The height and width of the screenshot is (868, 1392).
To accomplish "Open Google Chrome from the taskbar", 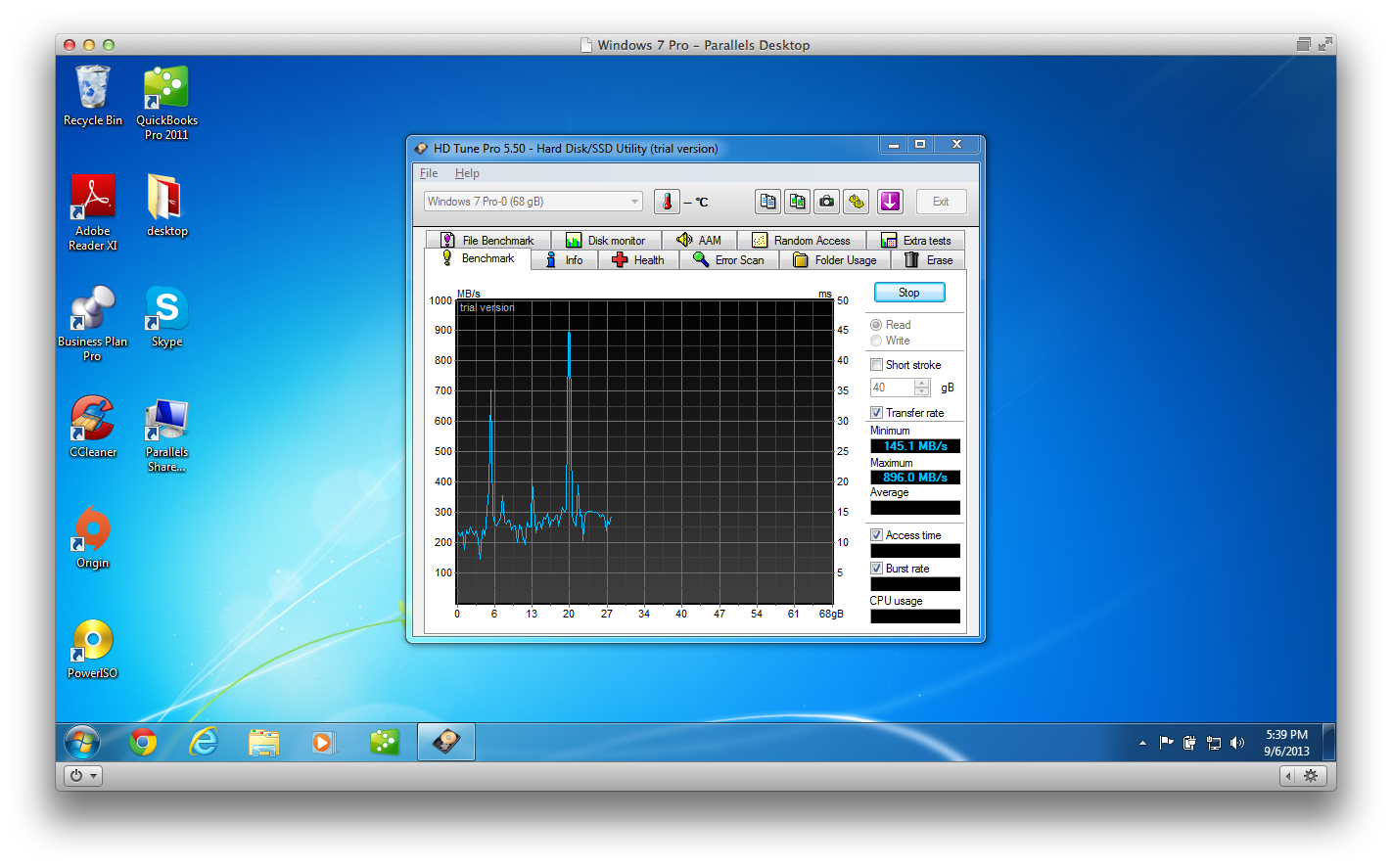I will [x=143, y=742].
